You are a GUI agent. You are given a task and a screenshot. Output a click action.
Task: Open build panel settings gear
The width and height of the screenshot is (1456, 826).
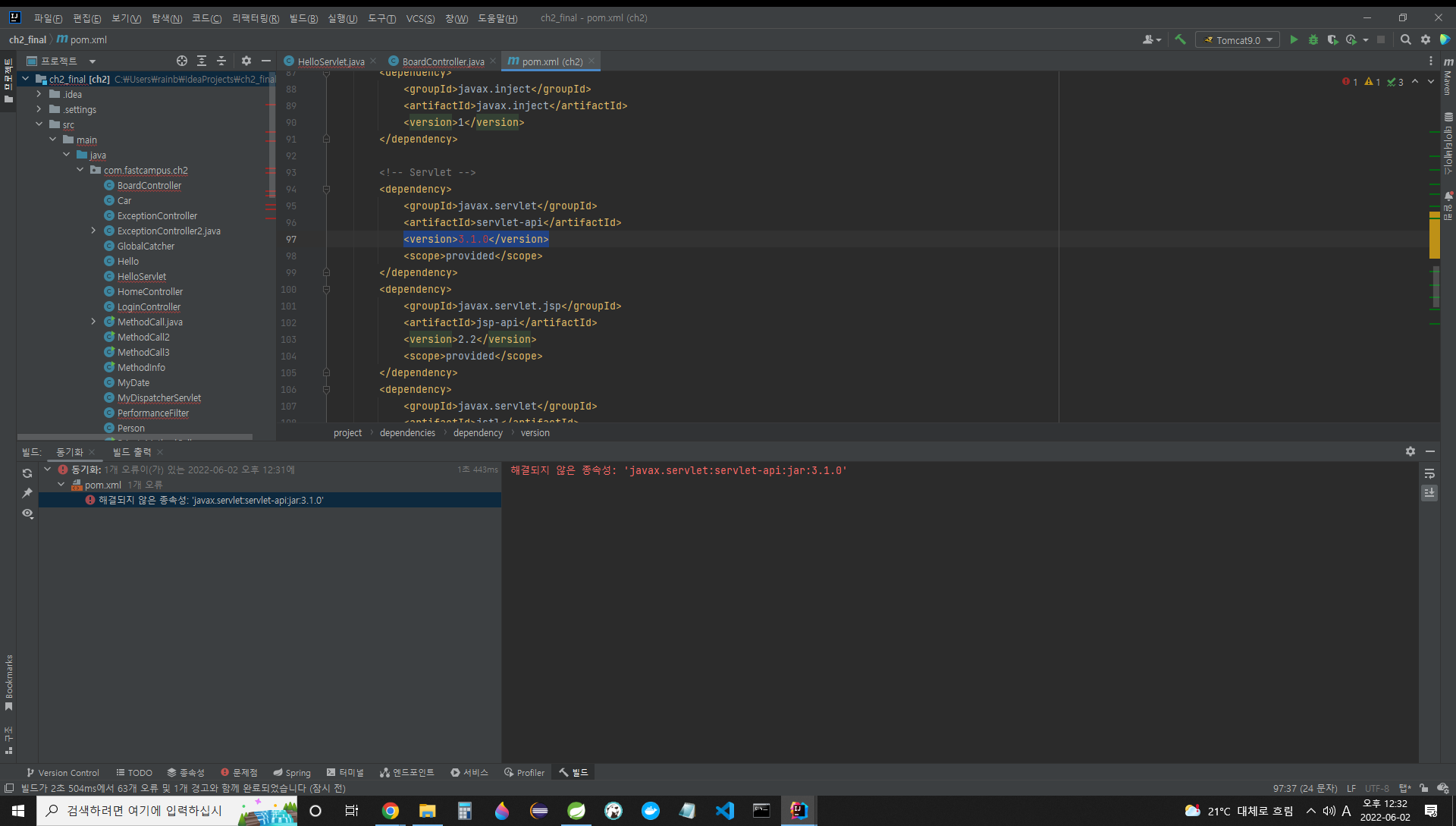[1410, 451]
